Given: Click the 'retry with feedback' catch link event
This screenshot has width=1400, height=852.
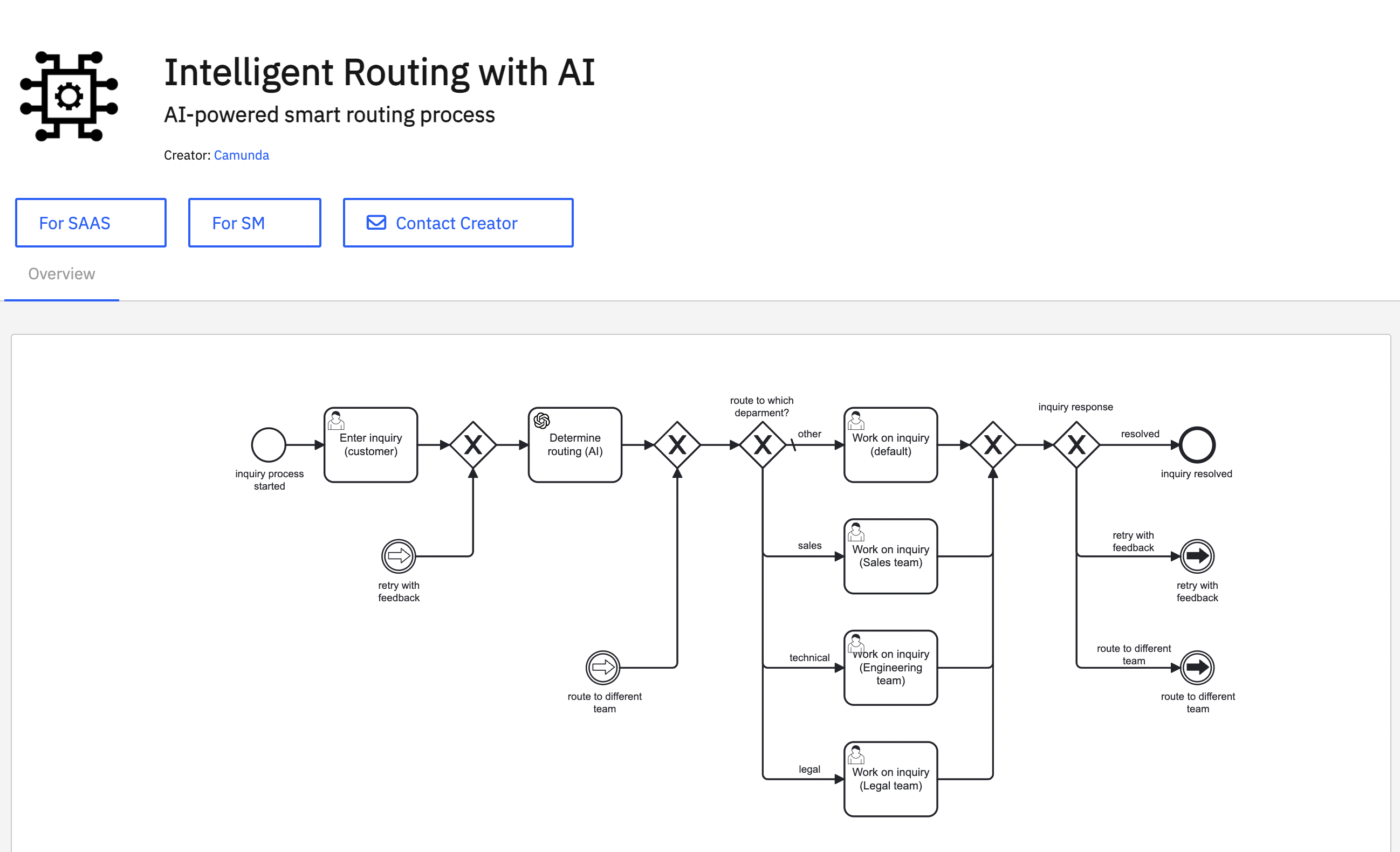Looking at the screenshot, I should (x=399, y=556).
